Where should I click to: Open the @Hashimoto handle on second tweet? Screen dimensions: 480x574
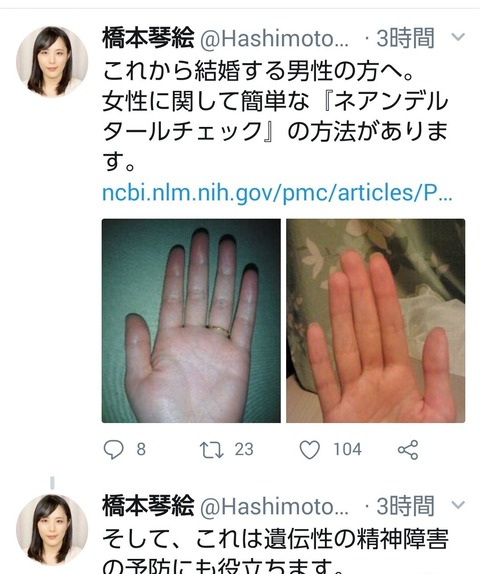click(x=274, y=507)
